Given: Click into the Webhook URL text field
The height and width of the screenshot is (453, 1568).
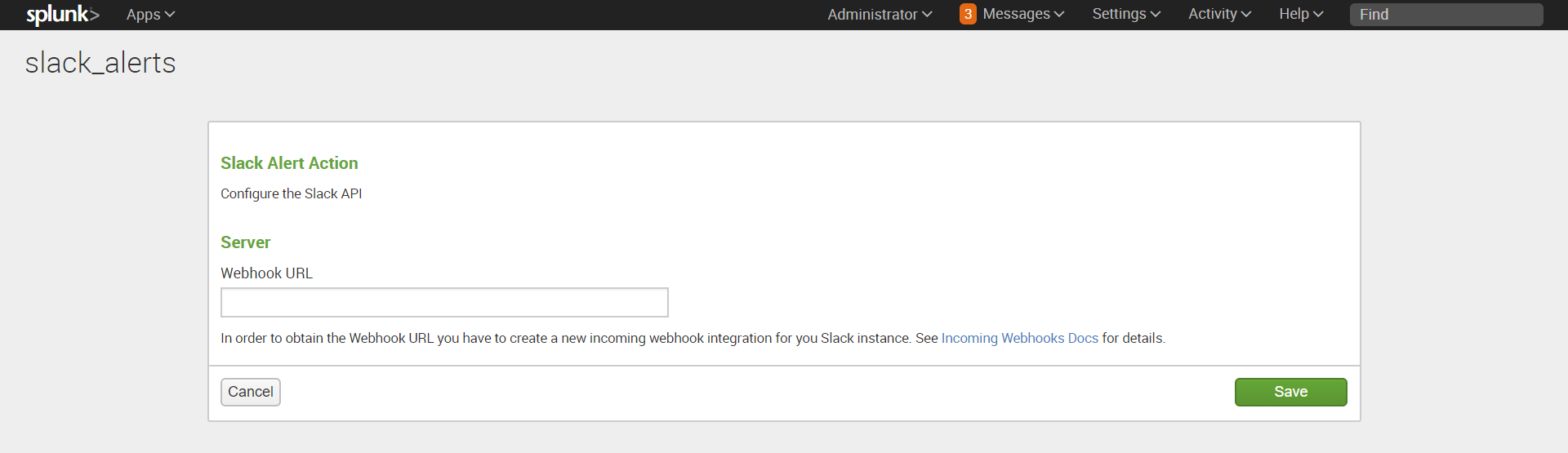Looking at the screenshot, I should 444,302.
